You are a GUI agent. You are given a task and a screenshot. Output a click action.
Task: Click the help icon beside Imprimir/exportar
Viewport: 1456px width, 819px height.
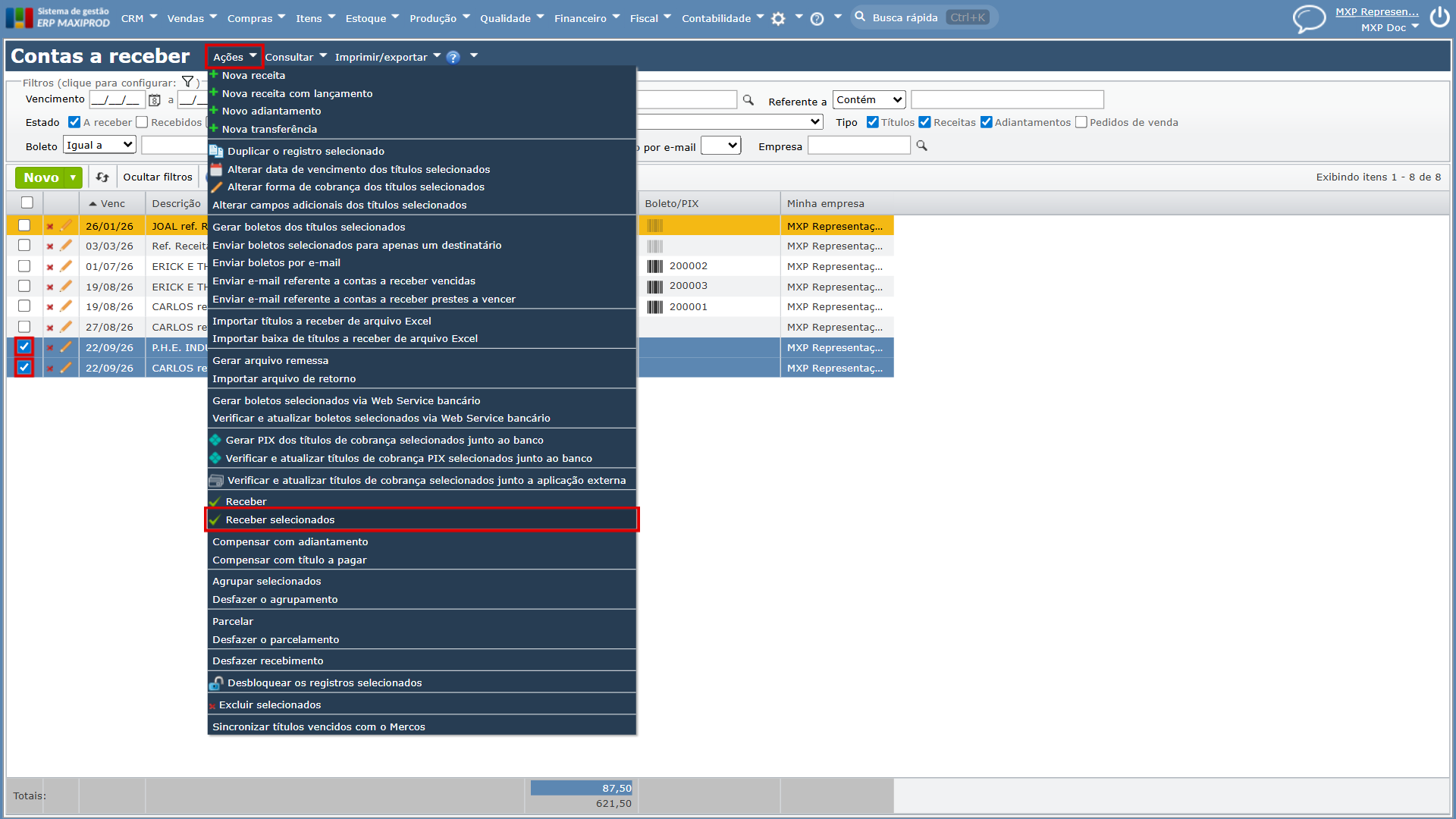(453, 58)
